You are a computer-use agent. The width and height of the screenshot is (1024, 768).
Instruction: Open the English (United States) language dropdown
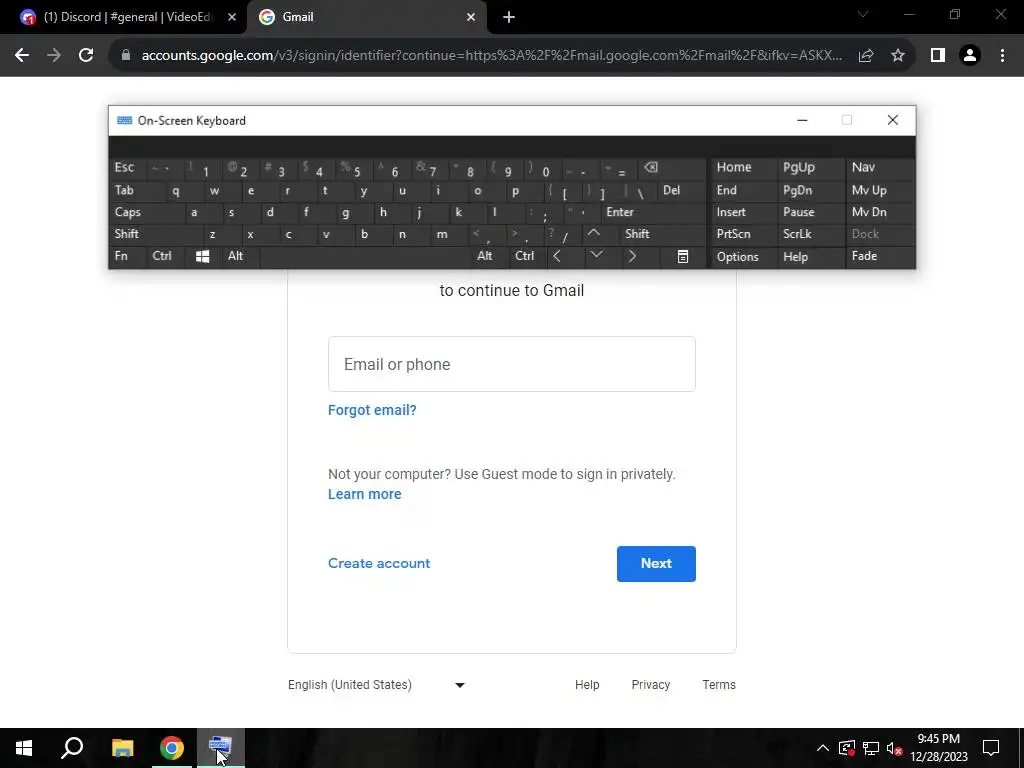(x=377, y=685)
